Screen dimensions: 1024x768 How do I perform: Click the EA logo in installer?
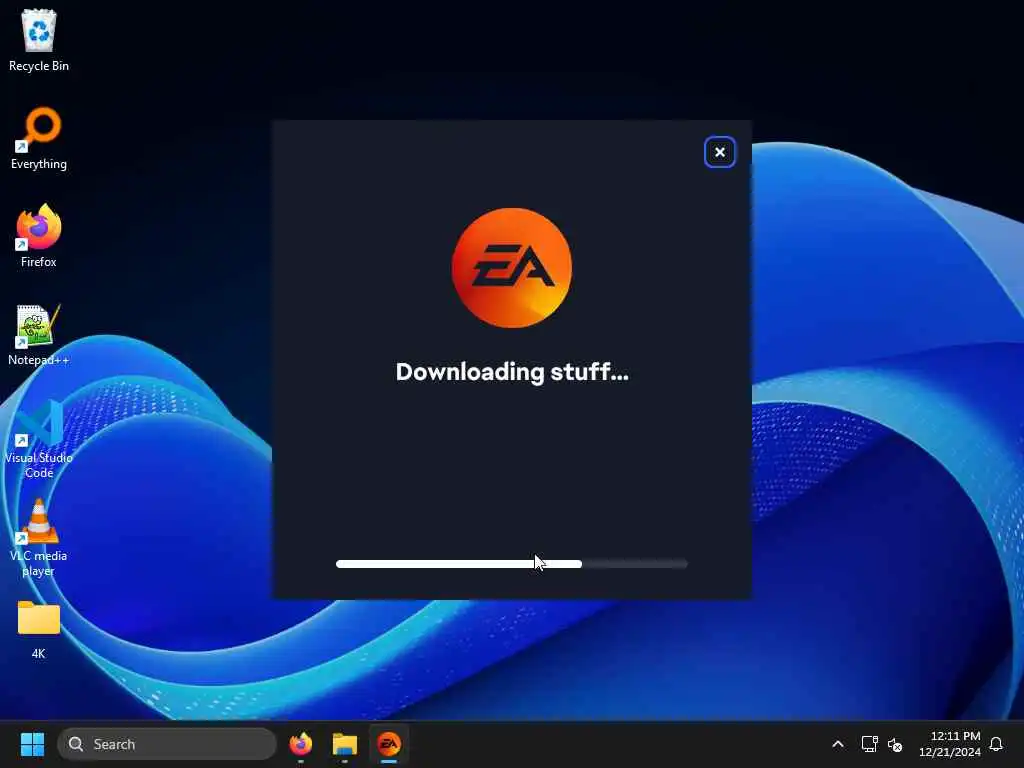511,268
